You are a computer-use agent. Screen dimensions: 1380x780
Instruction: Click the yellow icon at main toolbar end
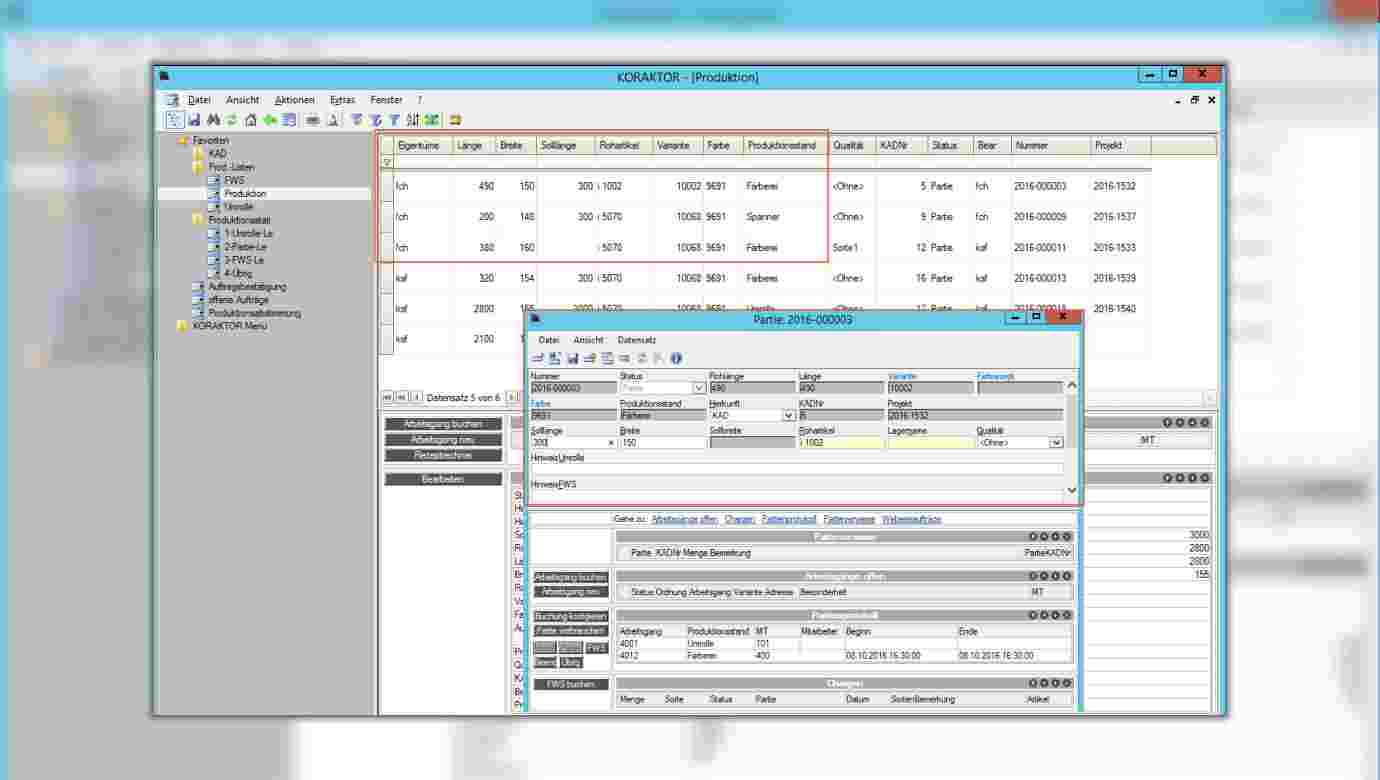(455, 120)
